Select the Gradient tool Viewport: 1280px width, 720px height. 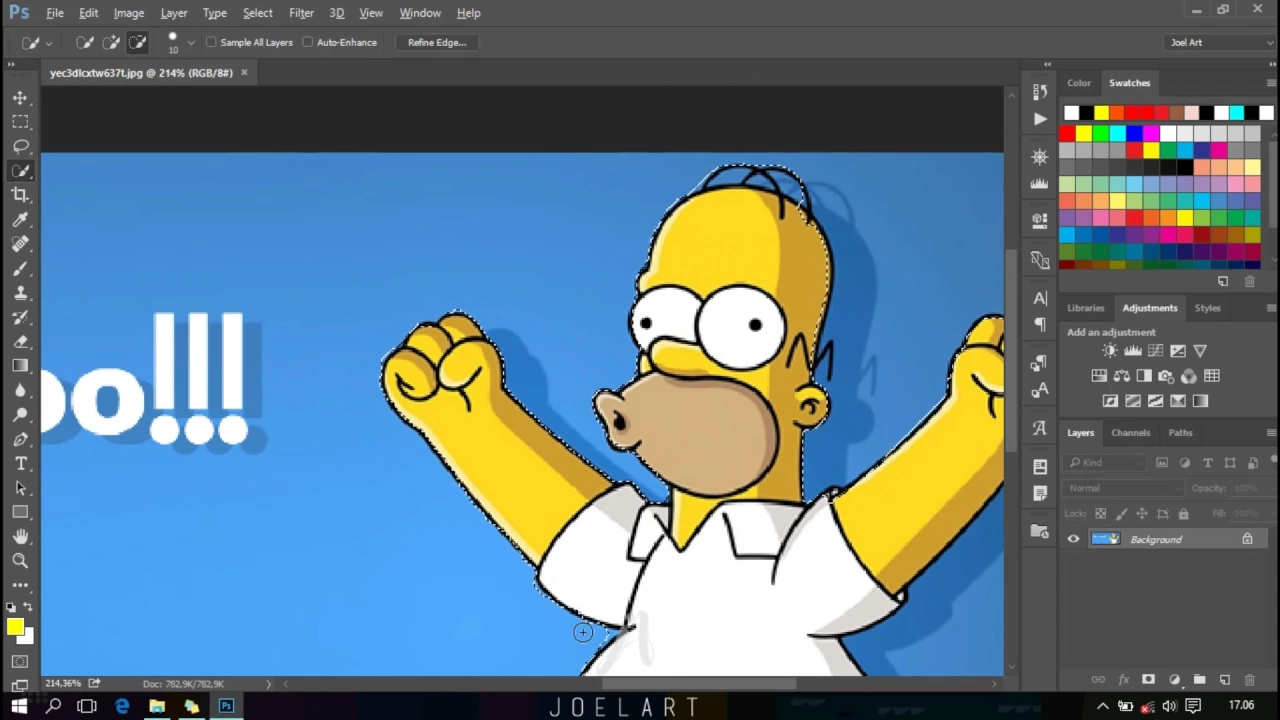[x=20, y=366]
